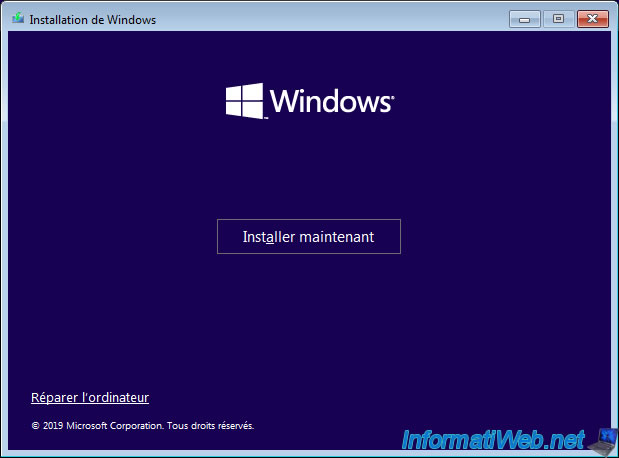Click the copyright © symbol at bottom left

pyautogui.click(x=35, y=425)
